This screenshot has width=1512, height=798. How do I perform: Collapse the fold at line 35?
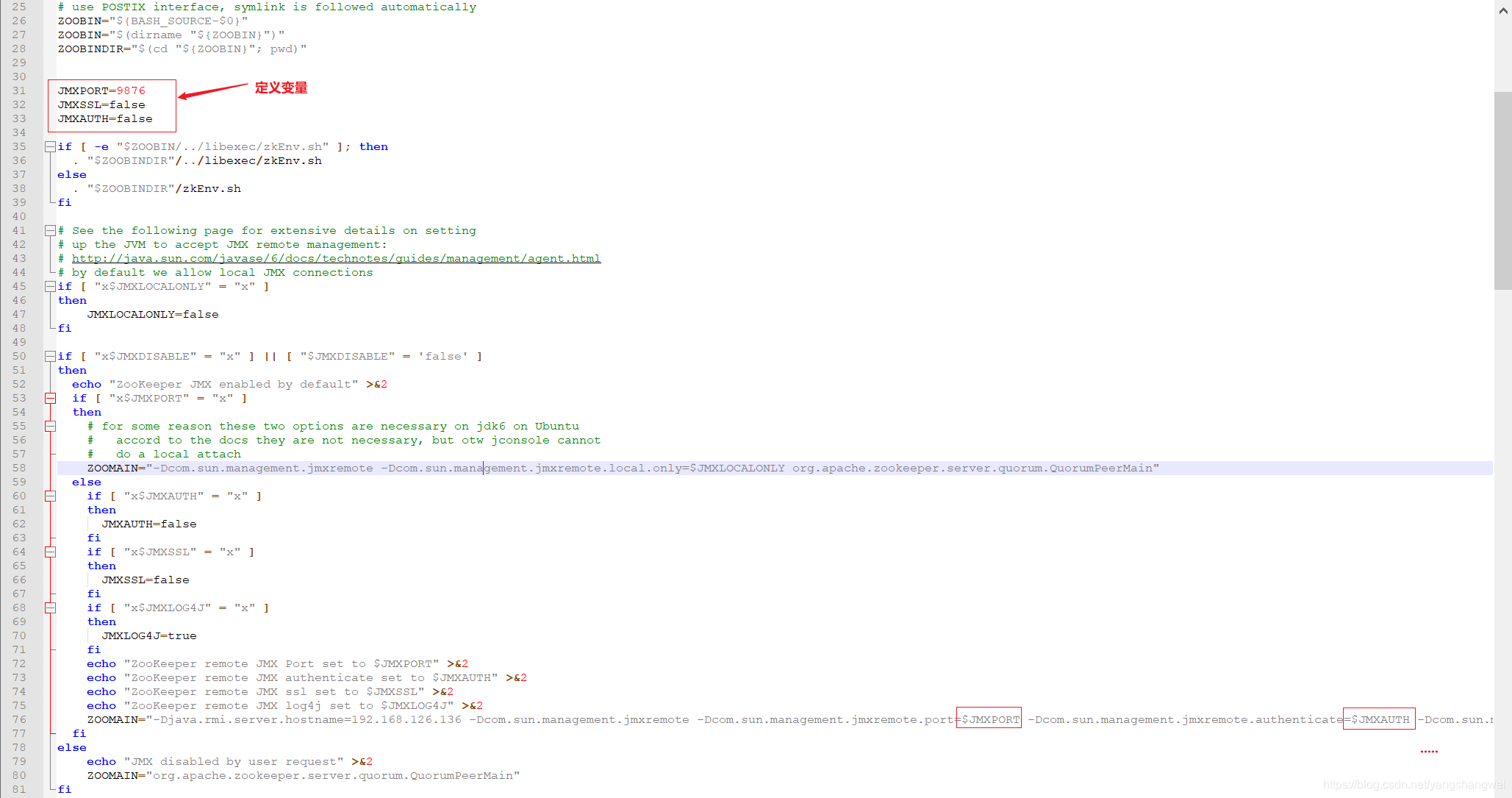(50, 146)
